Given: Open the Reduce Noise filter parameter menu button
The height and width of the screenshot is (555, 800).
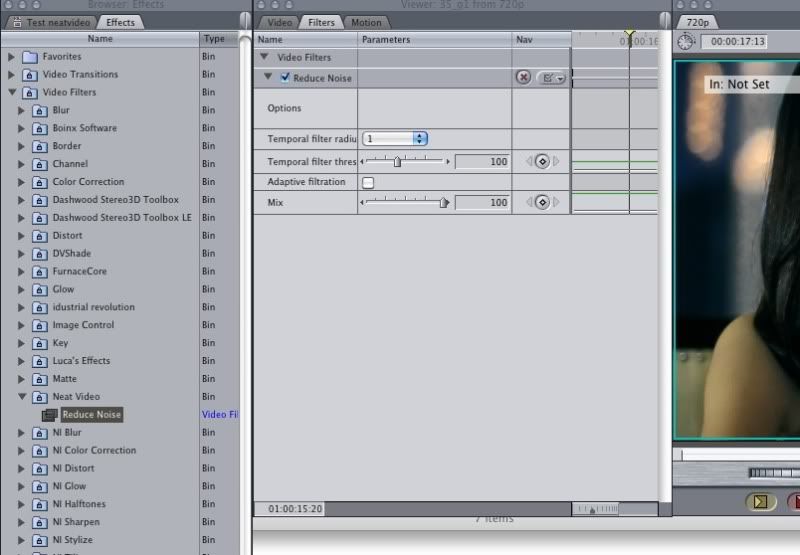Looking at the screenshot, I should pyautogui.click(x=551, y=77).
